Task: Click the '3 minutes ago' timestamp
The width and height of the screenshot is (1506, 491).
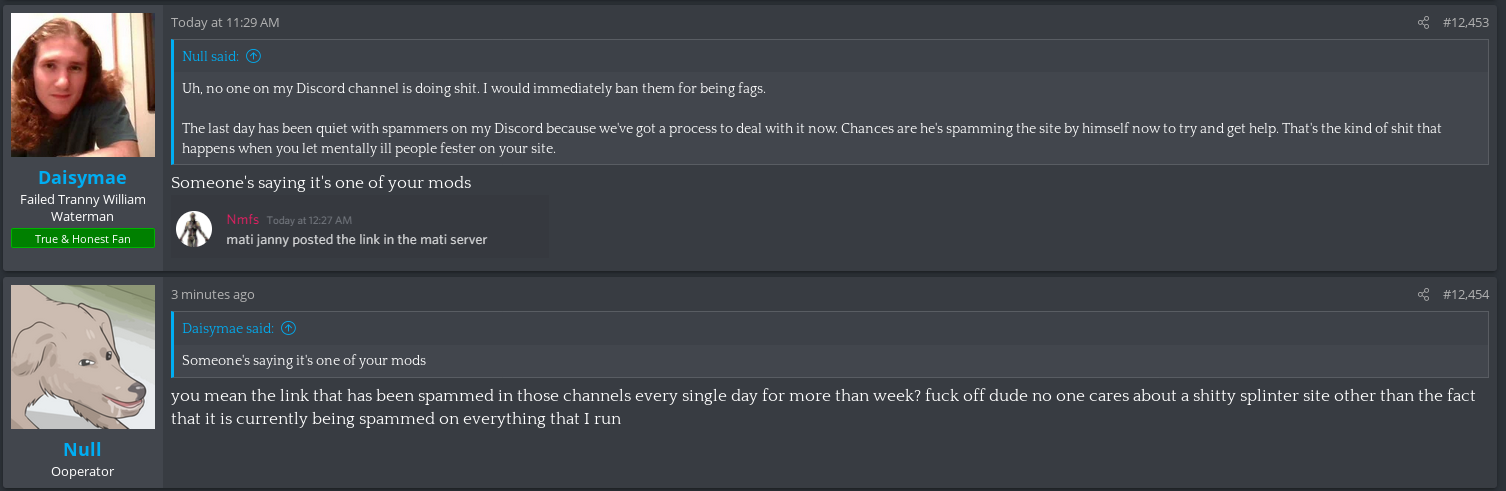Action: pyautogui.click(x=213, y=294)
